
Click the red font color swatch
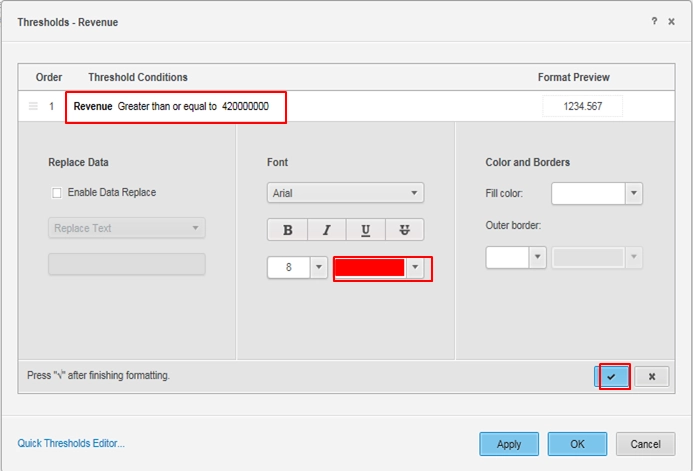pyautogui.click(x=370, y=268)
